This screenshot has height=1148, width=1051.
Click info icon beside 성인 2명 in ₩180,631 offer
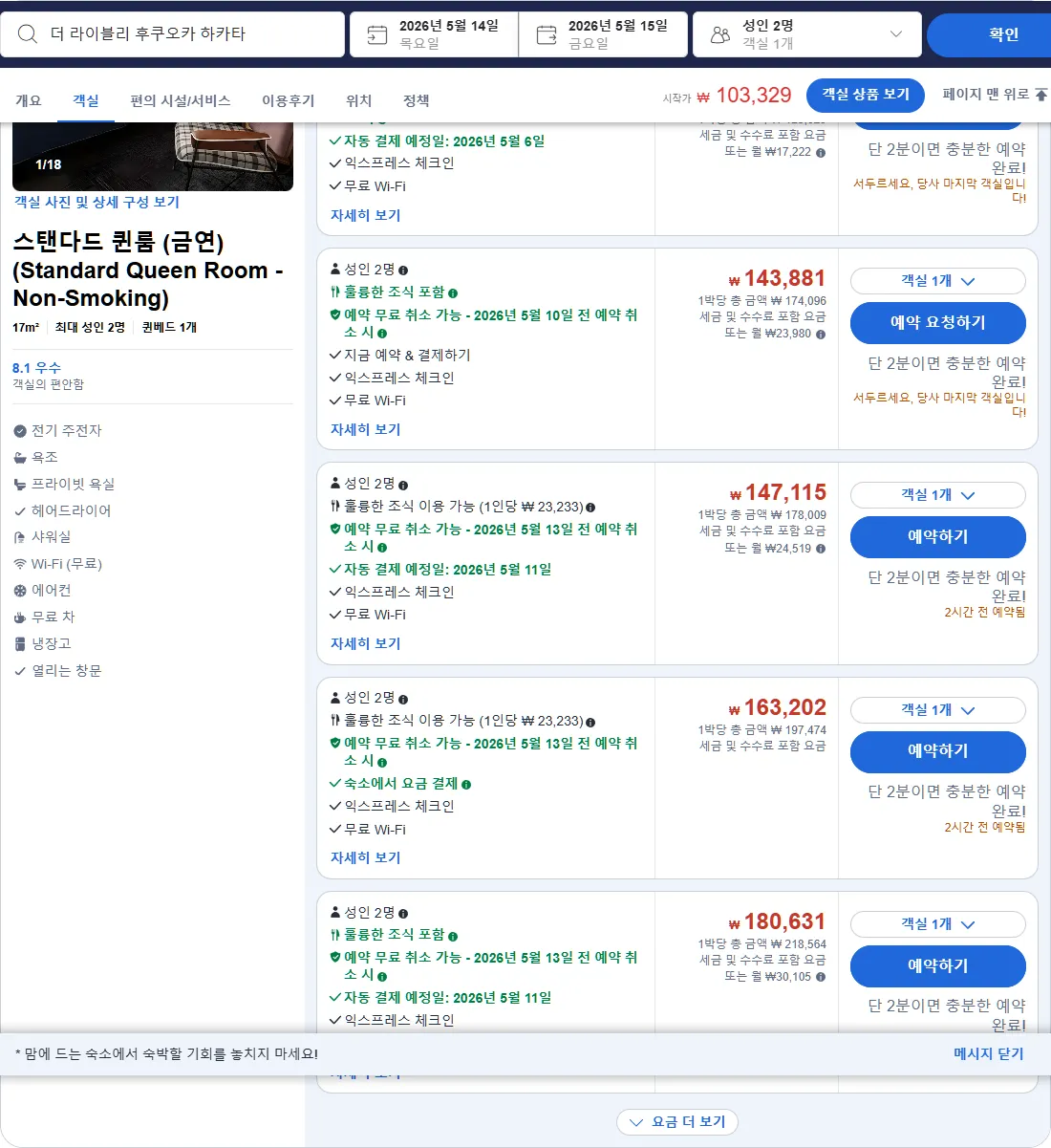[x=403, y=914]
